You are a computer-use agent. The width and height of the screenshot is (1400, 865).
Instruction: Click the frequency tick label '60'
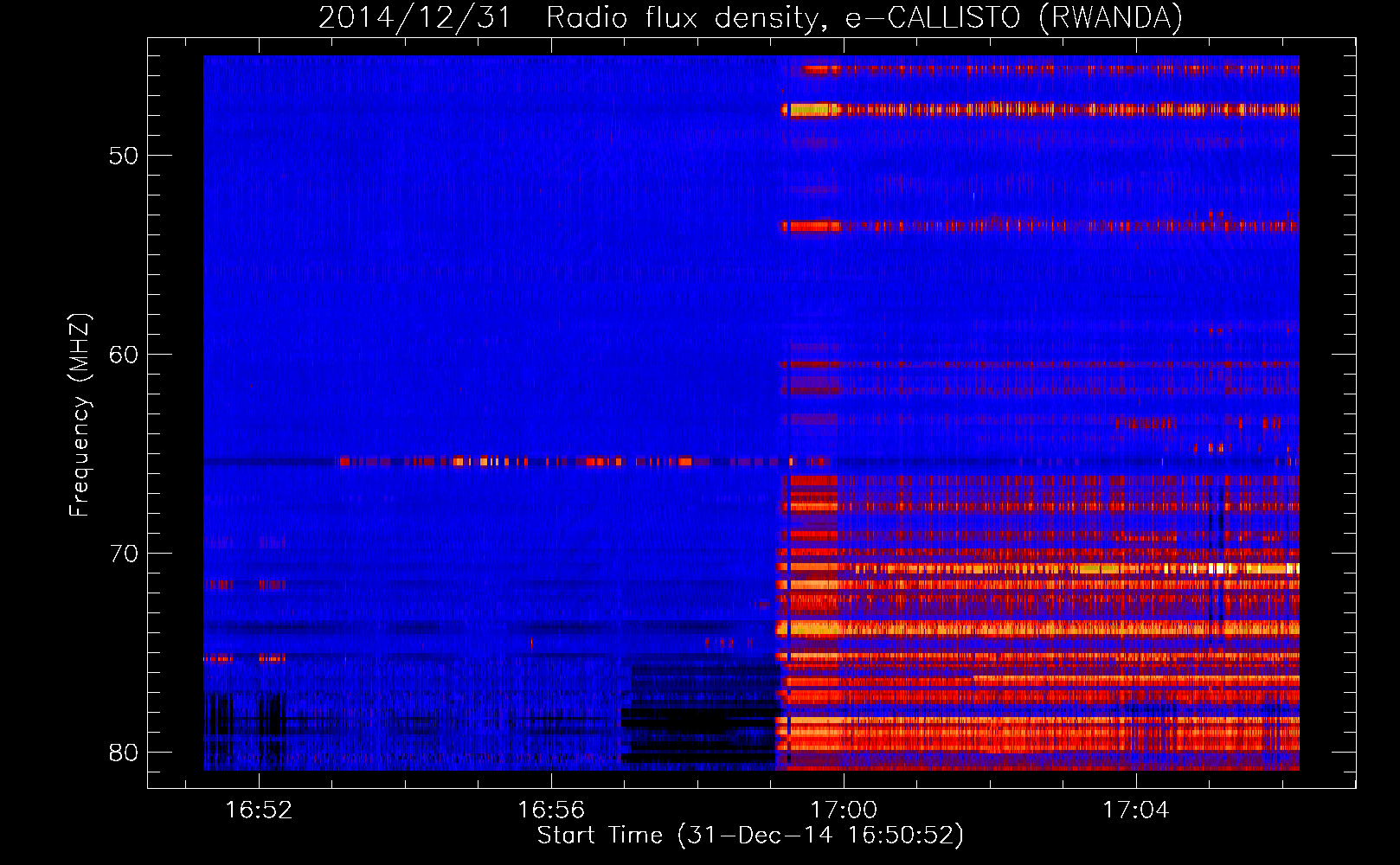[124, 355]
